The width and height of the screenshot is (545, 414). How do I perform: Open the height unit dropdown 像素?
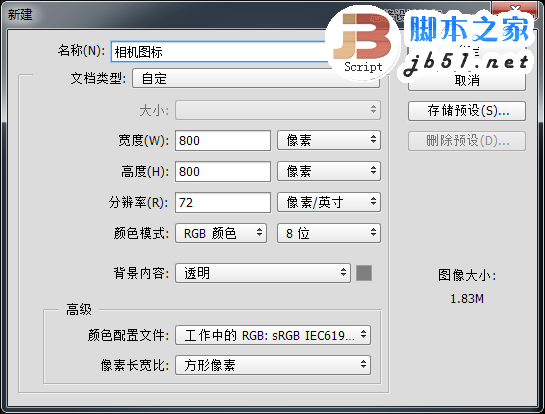[x=329, y=171]
